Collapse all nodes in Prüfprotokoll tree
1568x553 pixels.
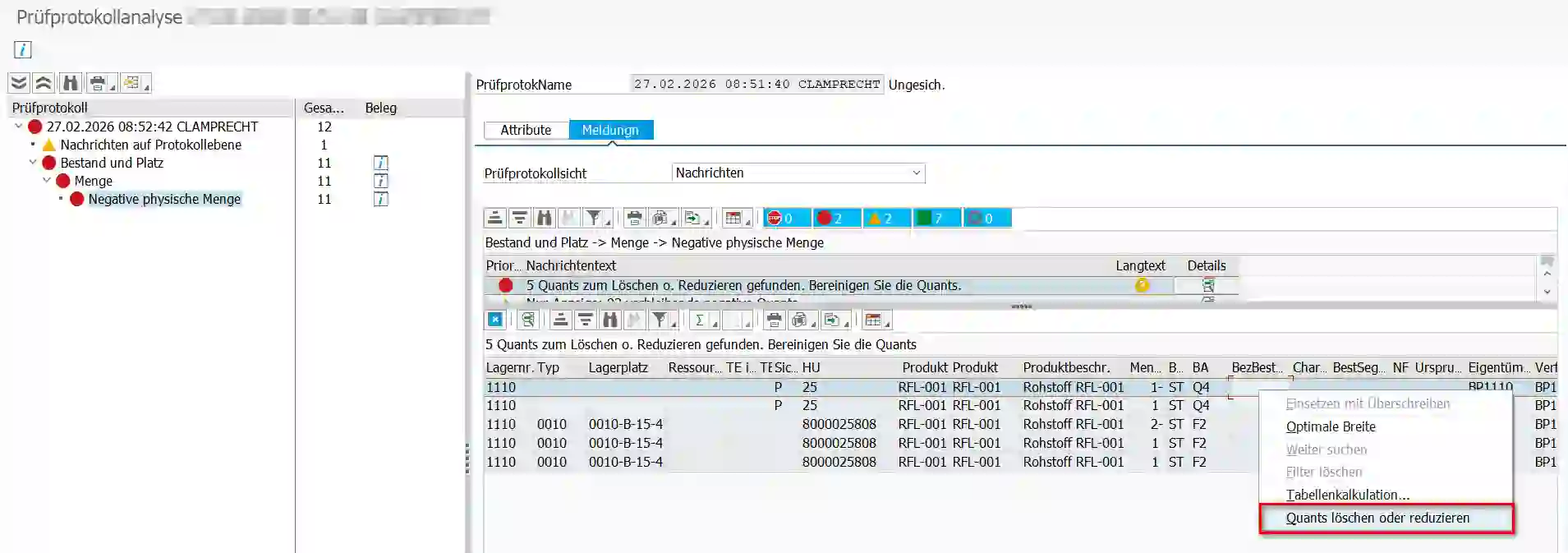(44, 83)
